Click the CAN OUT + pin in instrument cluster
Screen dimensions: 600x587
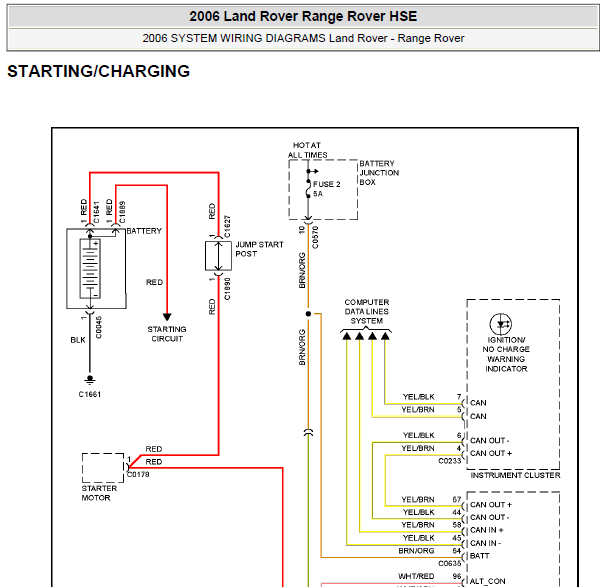(491, 453)
